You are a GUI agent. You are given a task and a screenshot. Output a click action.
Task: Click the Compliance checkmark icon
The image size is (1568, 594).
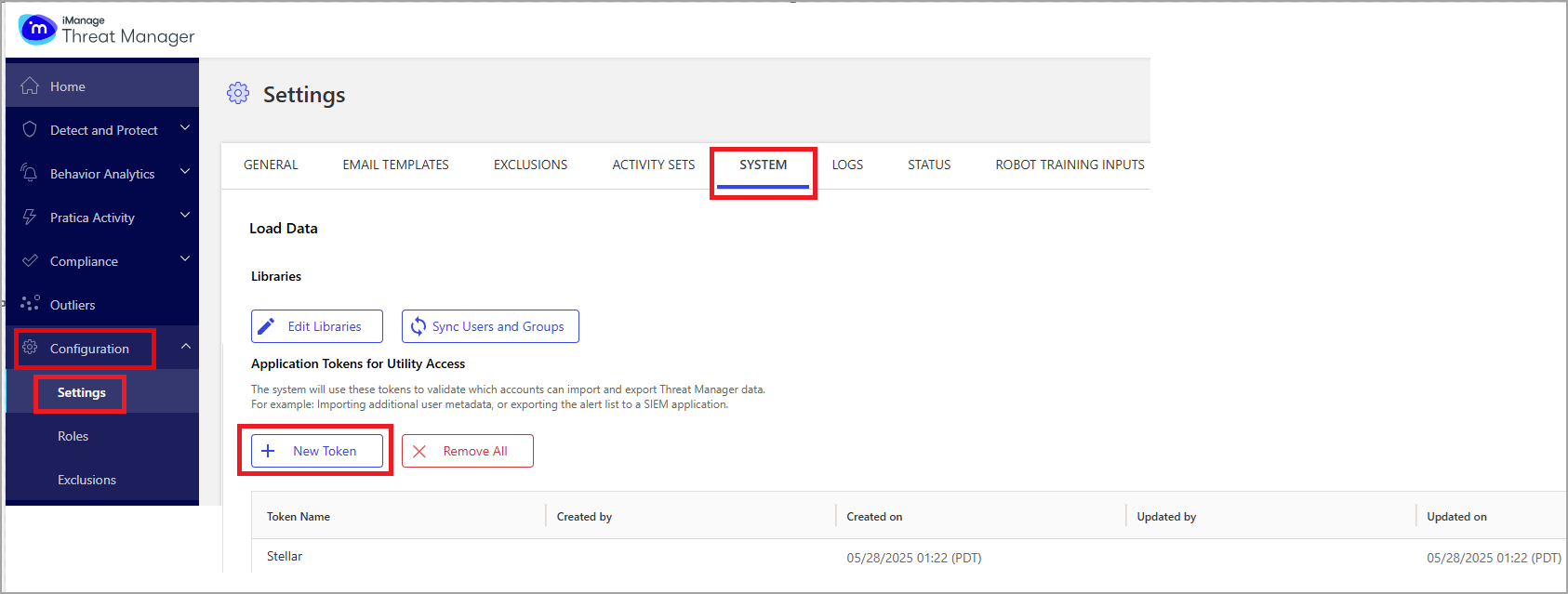pos(30,261)
